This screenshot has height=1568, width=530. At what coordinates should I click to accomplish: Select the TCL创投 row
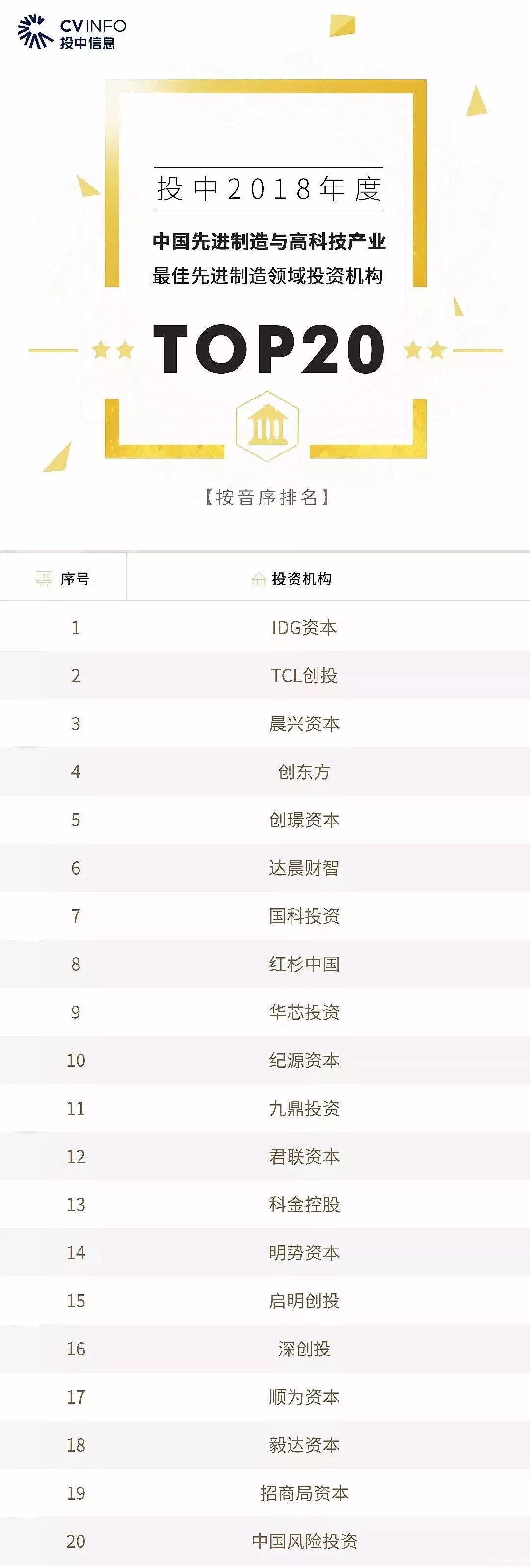coord(304,675)
